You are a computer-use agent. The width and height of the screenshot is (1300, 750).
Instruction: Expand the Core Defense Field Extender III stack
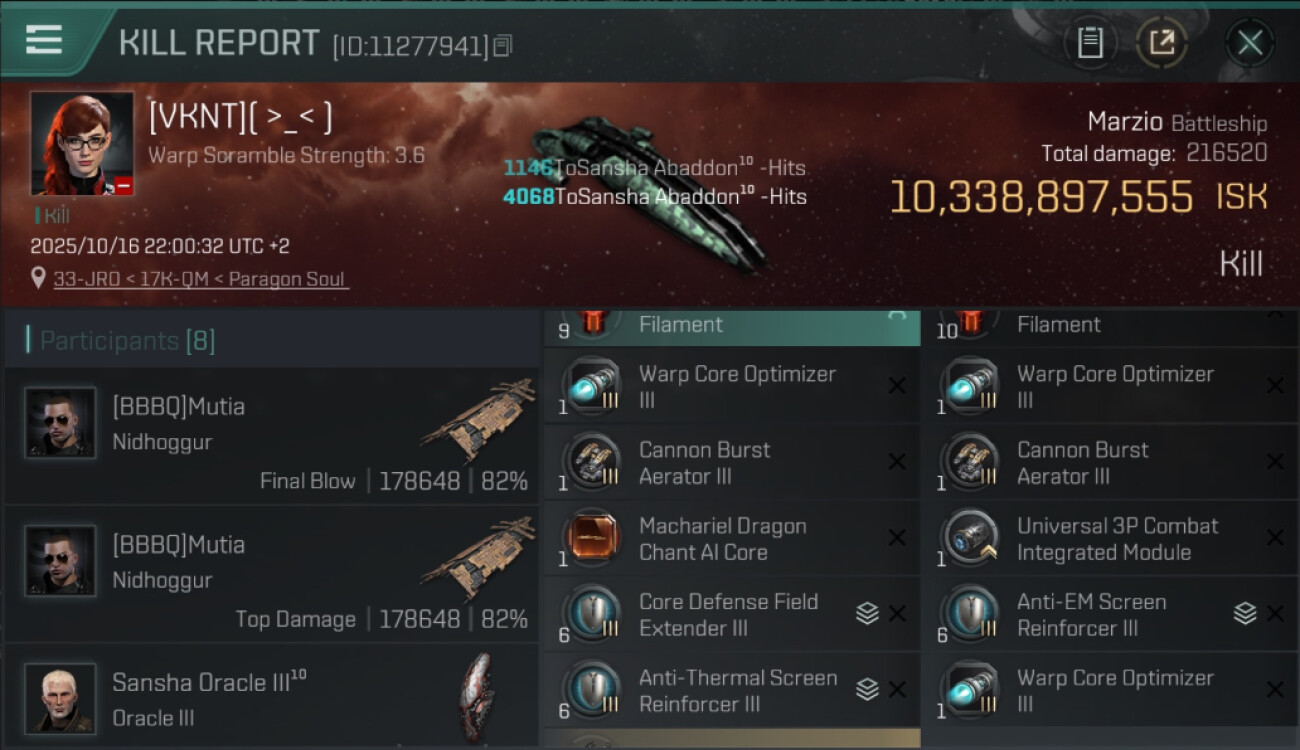tap(867, 614)
